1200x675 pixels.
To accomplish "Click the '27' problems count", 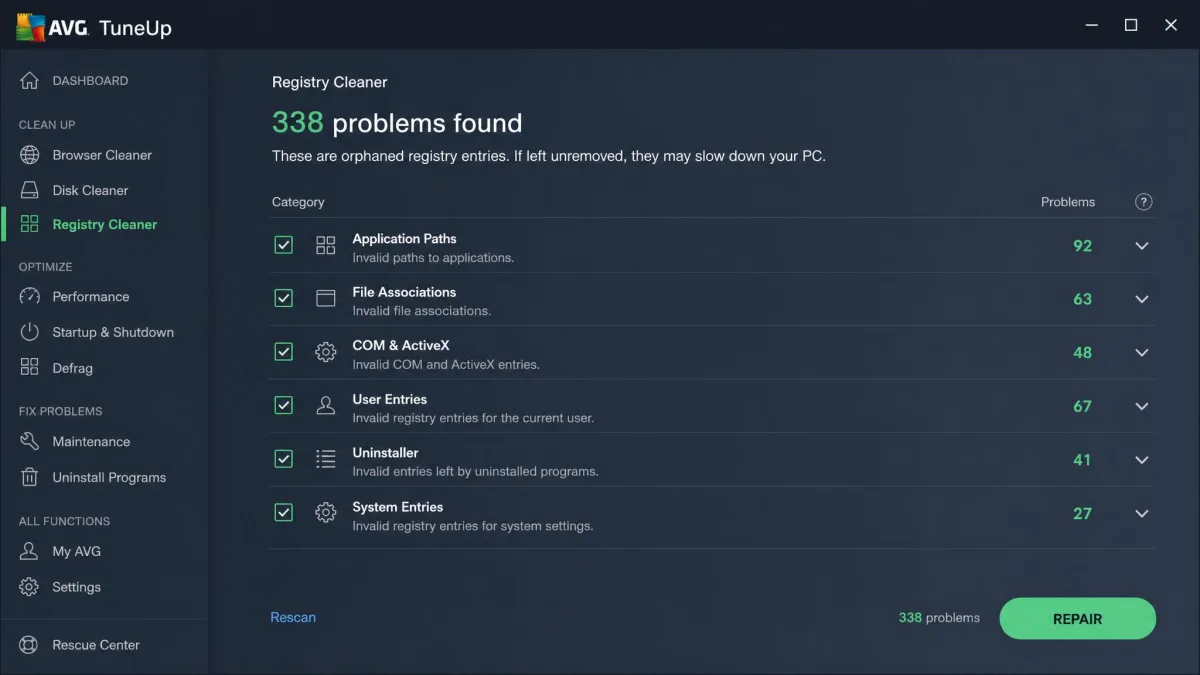I will pos(1082,513).
